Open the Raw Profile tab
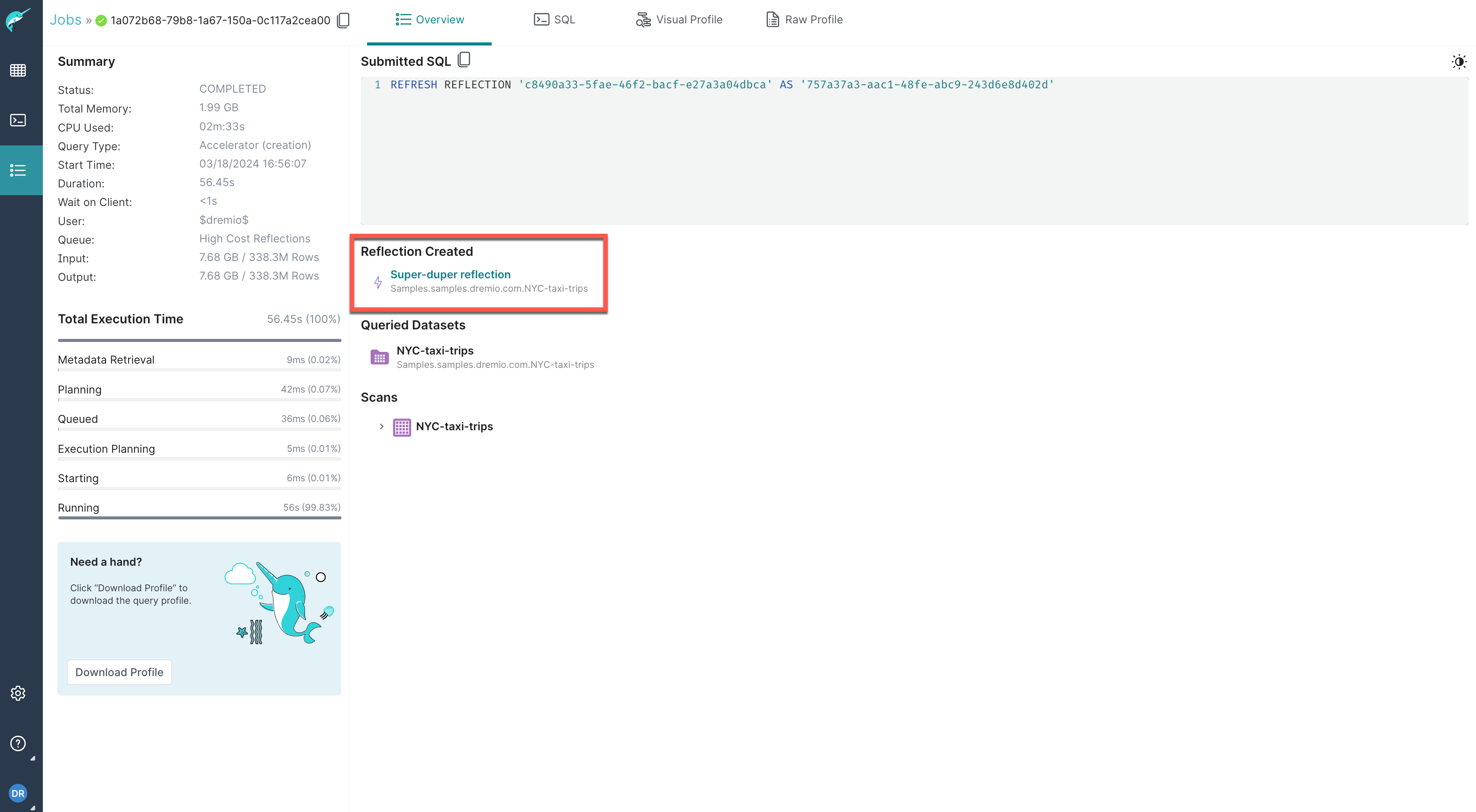 804,19
